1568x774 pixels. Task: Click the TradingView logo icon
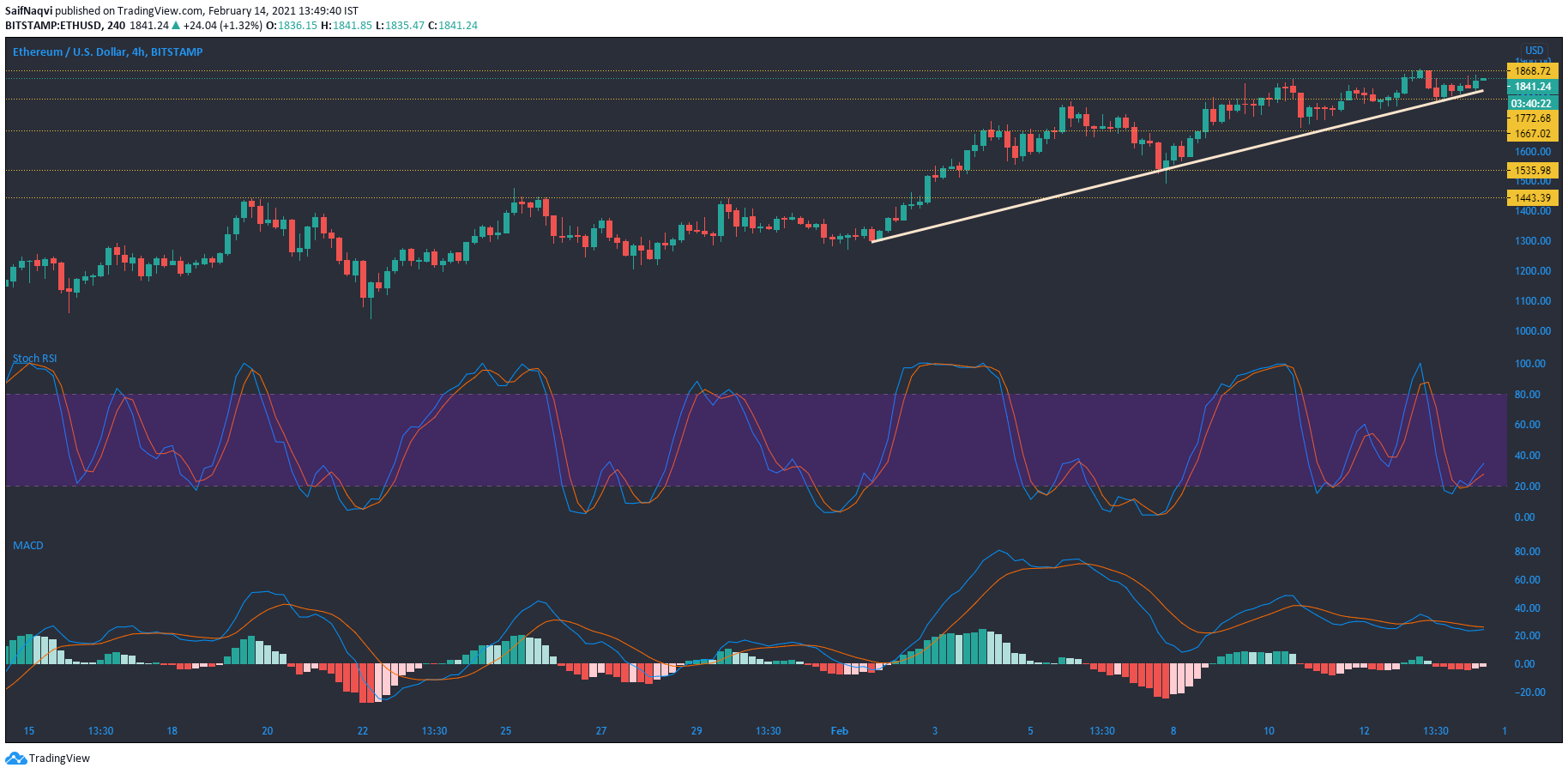15,759
